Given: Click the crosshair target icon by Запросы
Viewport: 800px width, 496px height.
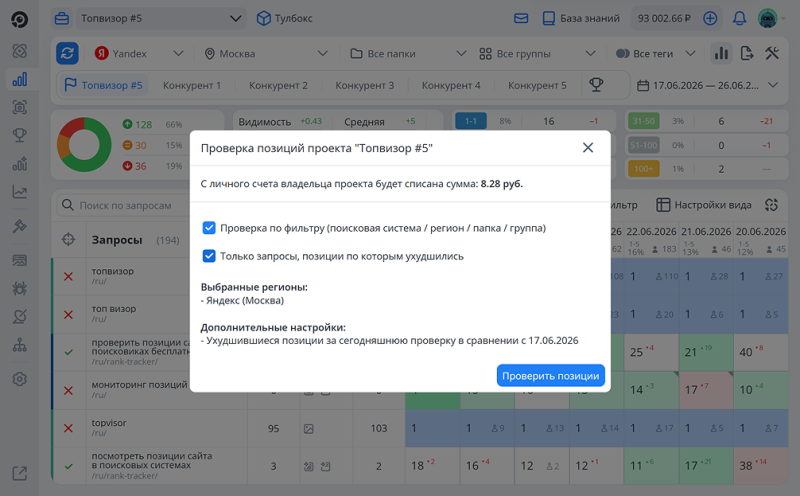Looking at the screenshot, I should pos(68,239).
